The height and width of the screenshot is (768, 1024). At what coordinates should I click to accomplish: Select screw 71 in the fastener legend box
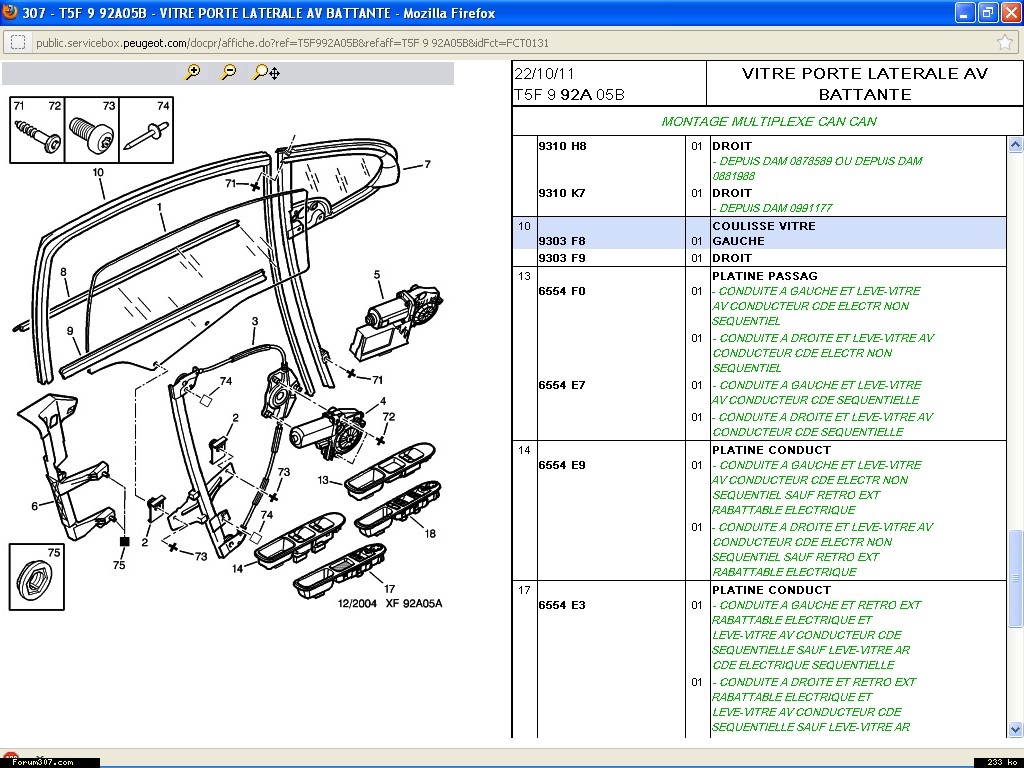[x=37, y=136]
